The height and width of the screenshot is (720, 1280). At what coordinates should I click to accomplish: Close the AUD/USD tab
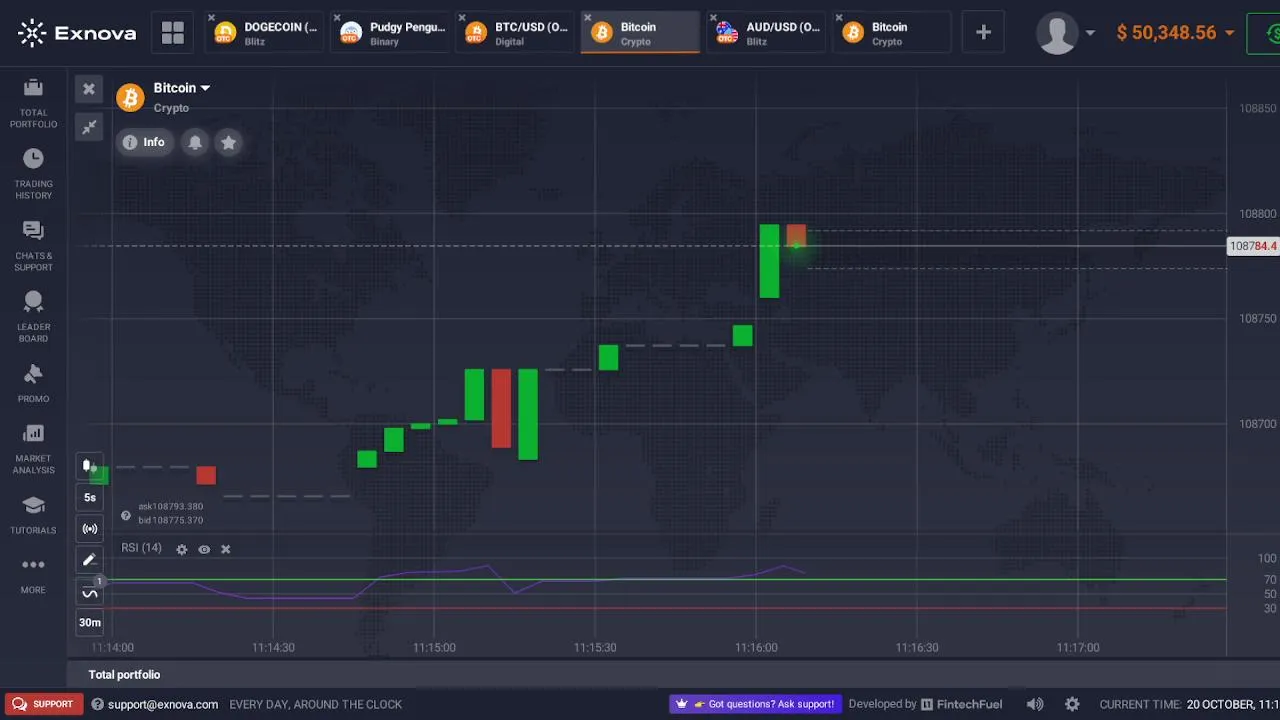714,18
